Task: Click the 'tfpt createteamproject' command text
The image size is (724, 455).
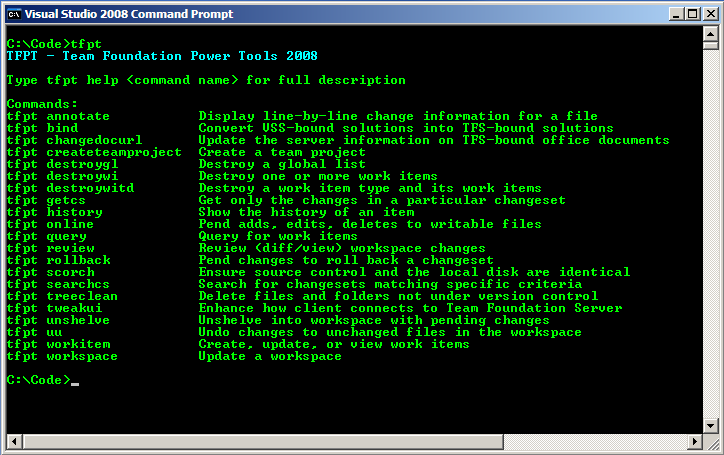Action: pyautogui.click(x=94, y=152)
